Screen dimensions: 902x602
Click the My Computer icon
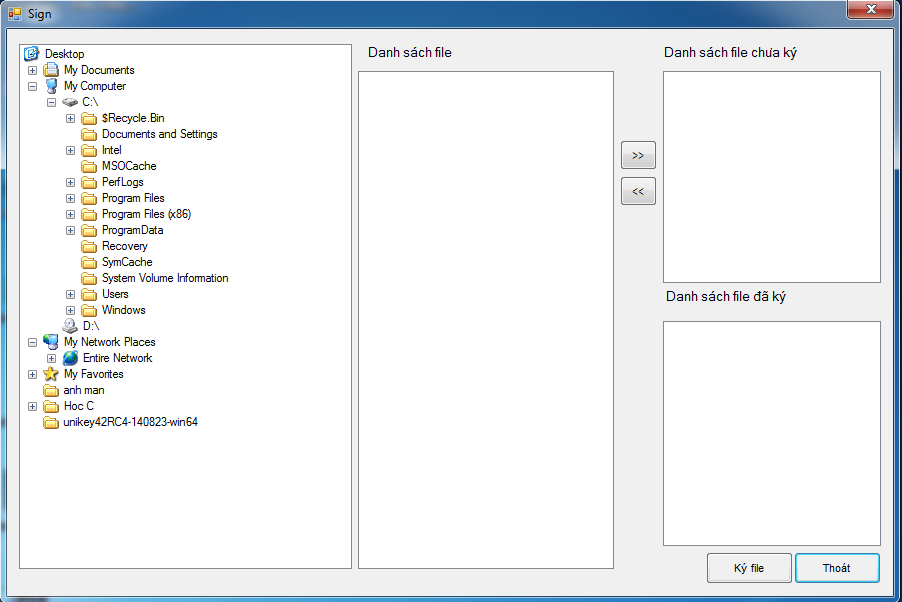tap(51, 86)
